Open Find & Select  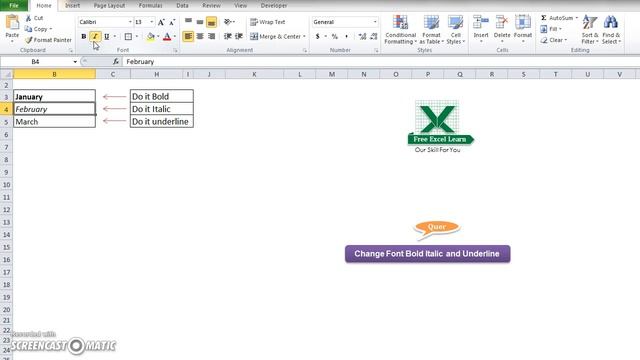pyautogui.click(x=611, y=30)
